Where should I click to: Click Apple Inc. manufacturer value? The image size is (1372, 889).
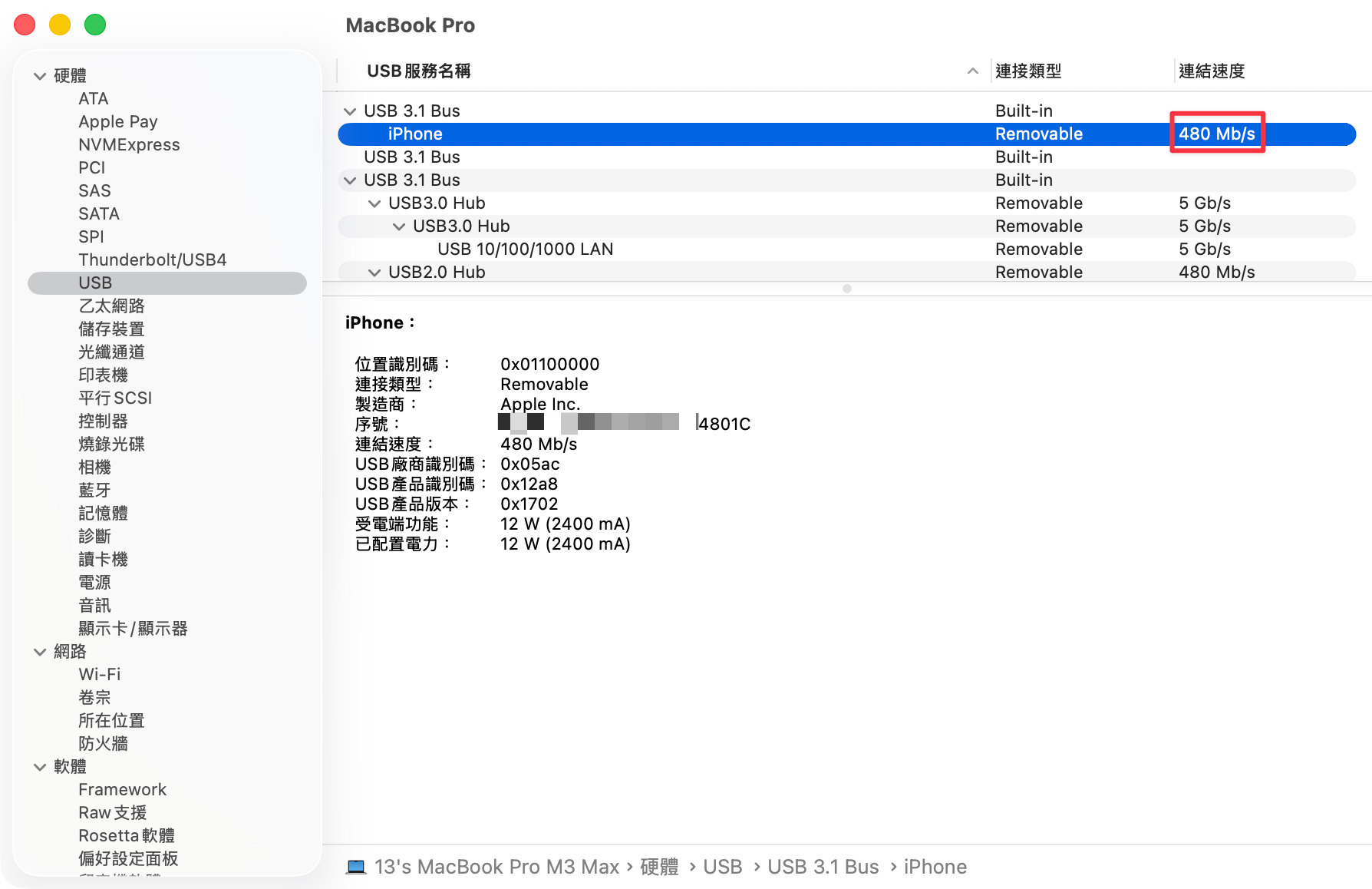pyautogui.click(x=540, y=405)
